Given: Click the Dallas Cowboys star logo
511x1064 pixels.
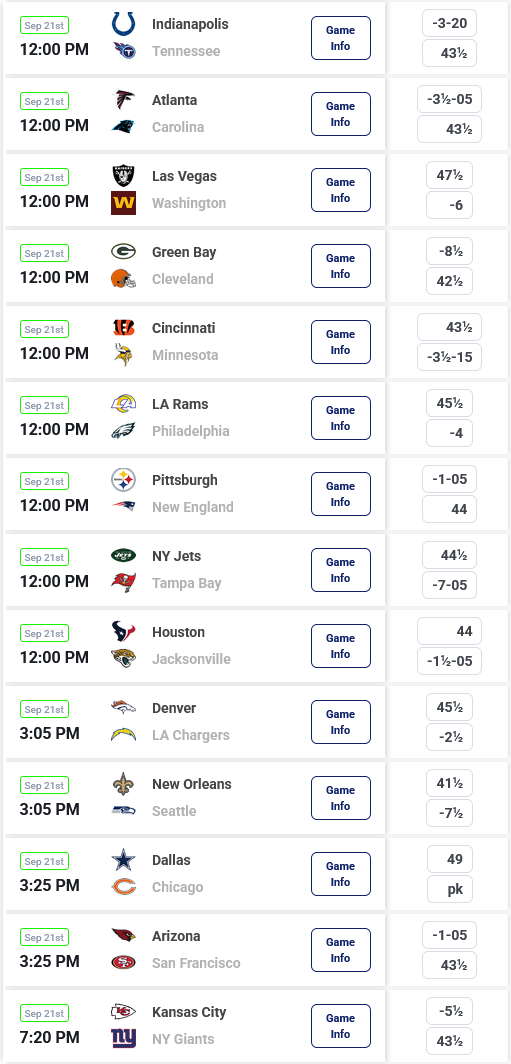Looking at the screenshot, I should point(124,860).
